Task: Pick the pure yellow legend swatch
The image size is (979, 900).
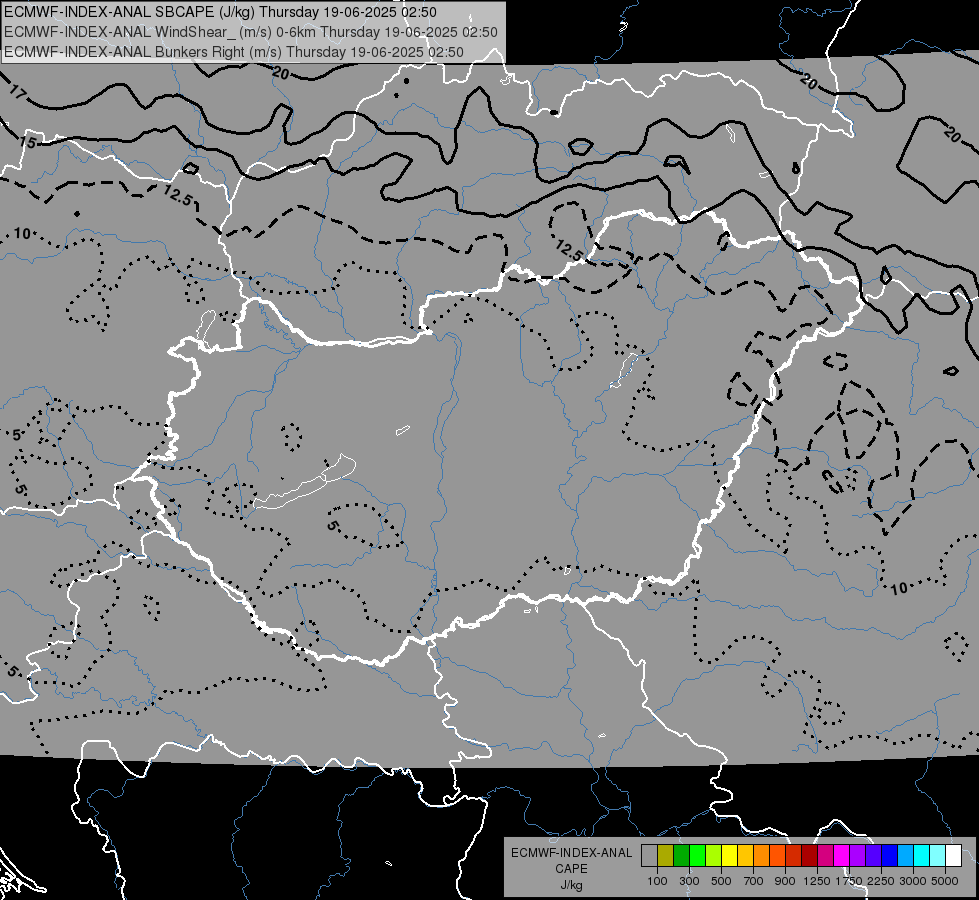Action: 729,856
